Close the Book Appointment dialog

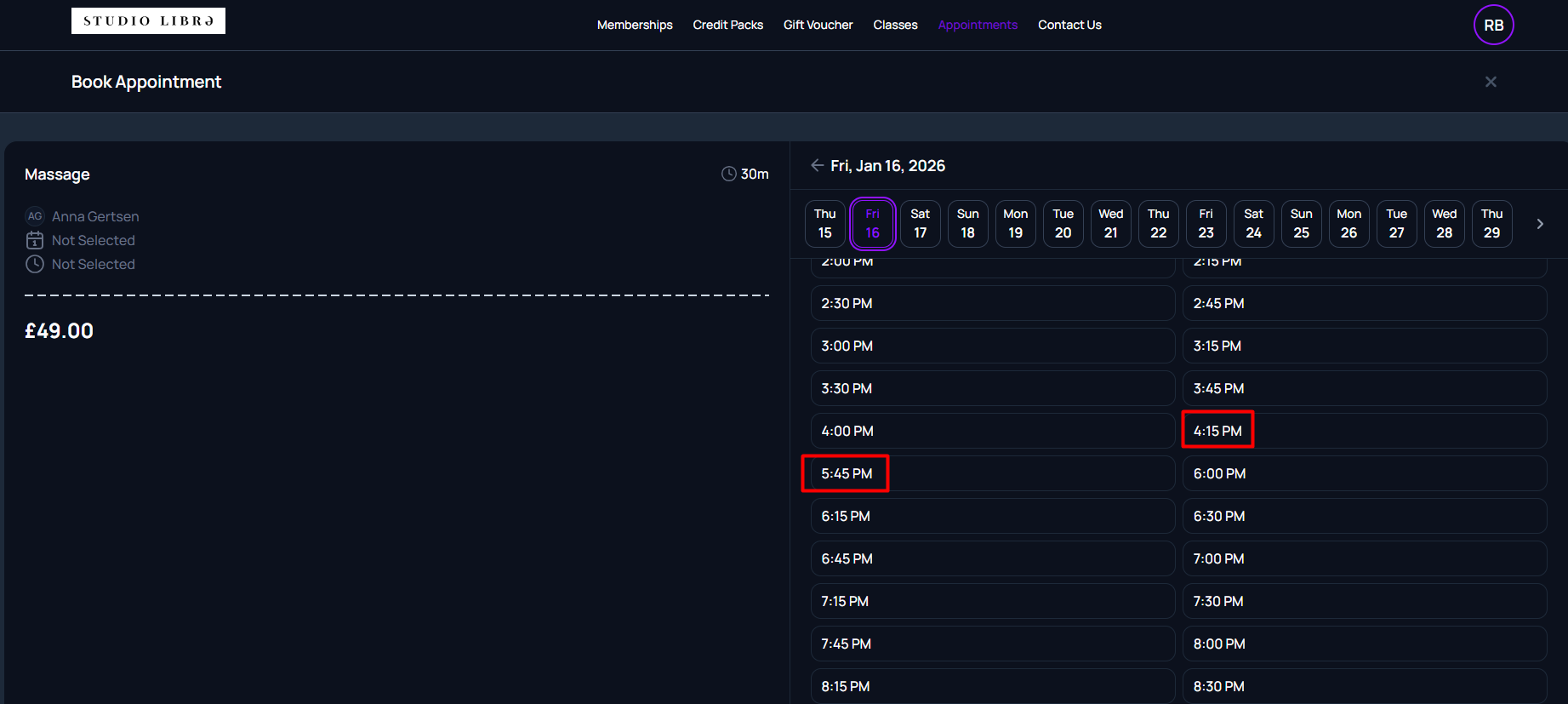click(1491, 82)
